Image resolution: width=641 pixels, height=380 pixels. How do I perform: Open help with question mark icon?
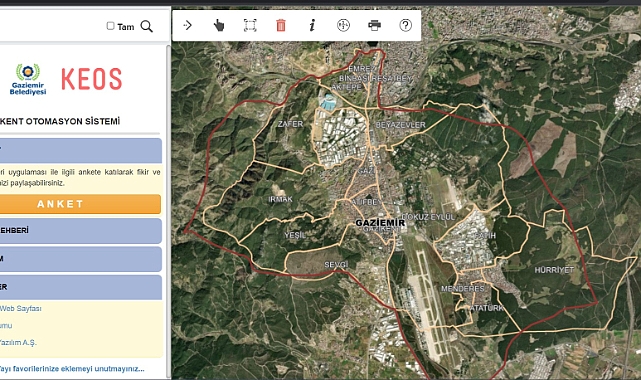click(x=406, y=25)
